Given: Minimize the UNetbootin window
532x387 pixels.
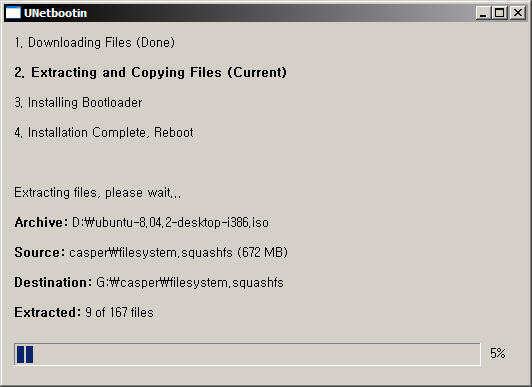Looking at the screenshot, I should pos(483,13).
